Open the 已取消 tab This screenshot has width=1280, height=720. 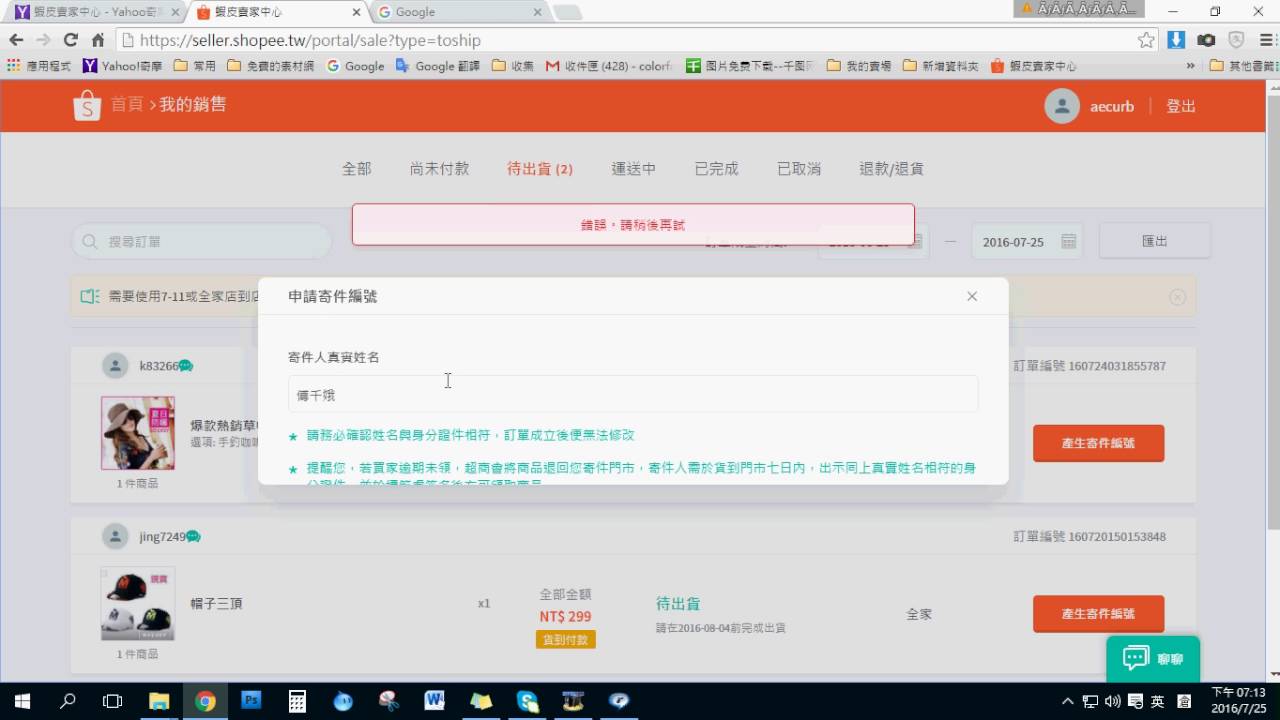tap(799, 169)
